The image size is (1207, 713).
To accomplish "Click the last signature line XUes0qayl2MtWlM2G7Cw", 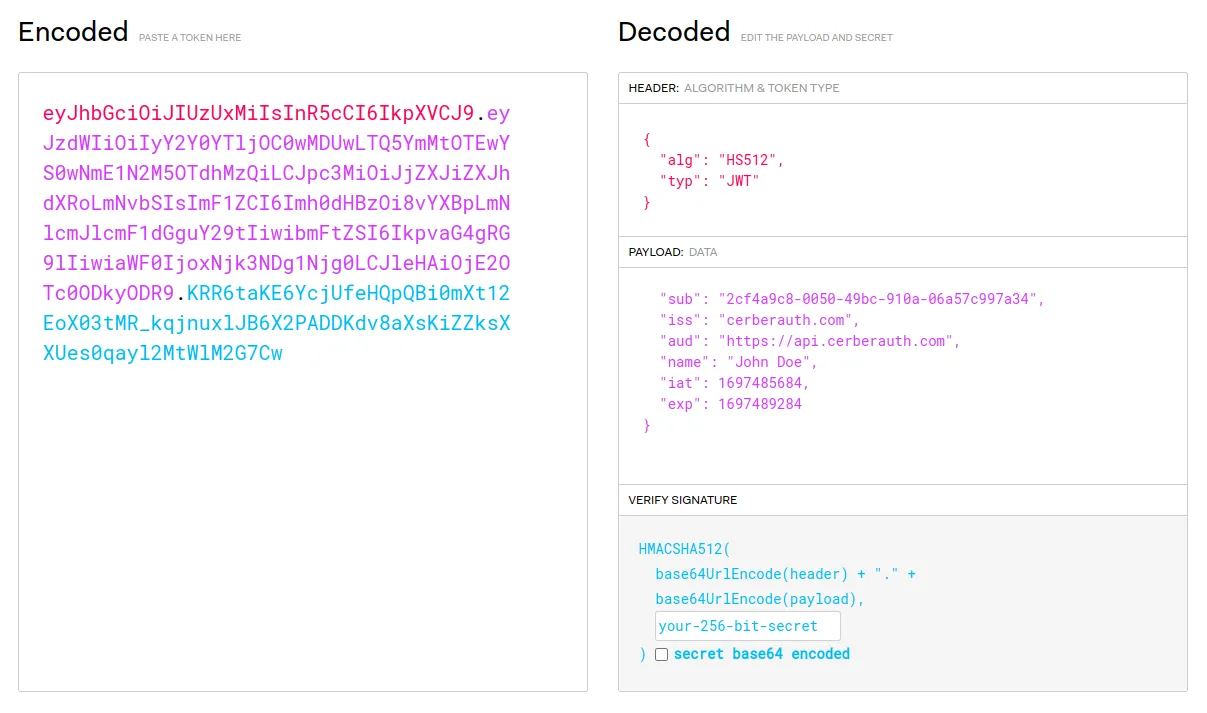I will 163,353.
